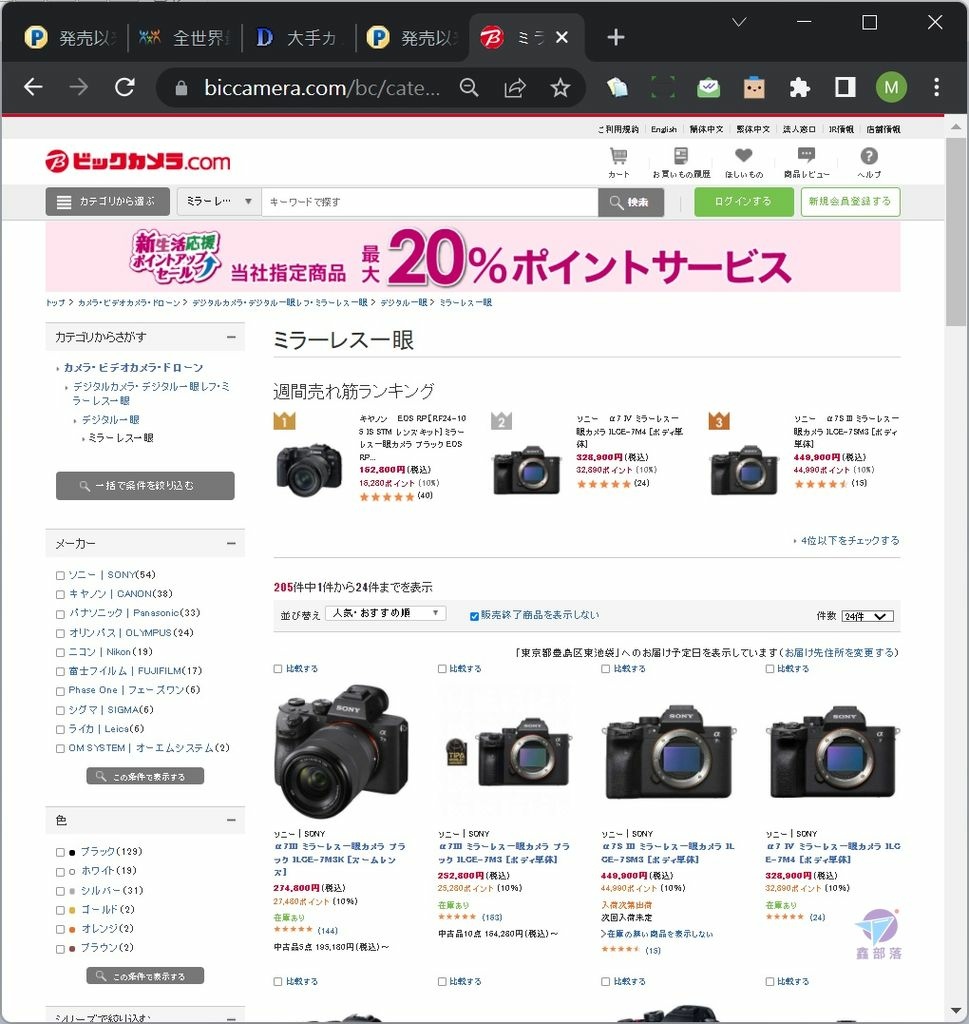
Task: Open the 人気・おすすめ順 sort dropdown
Action: [x=386, y=613]
